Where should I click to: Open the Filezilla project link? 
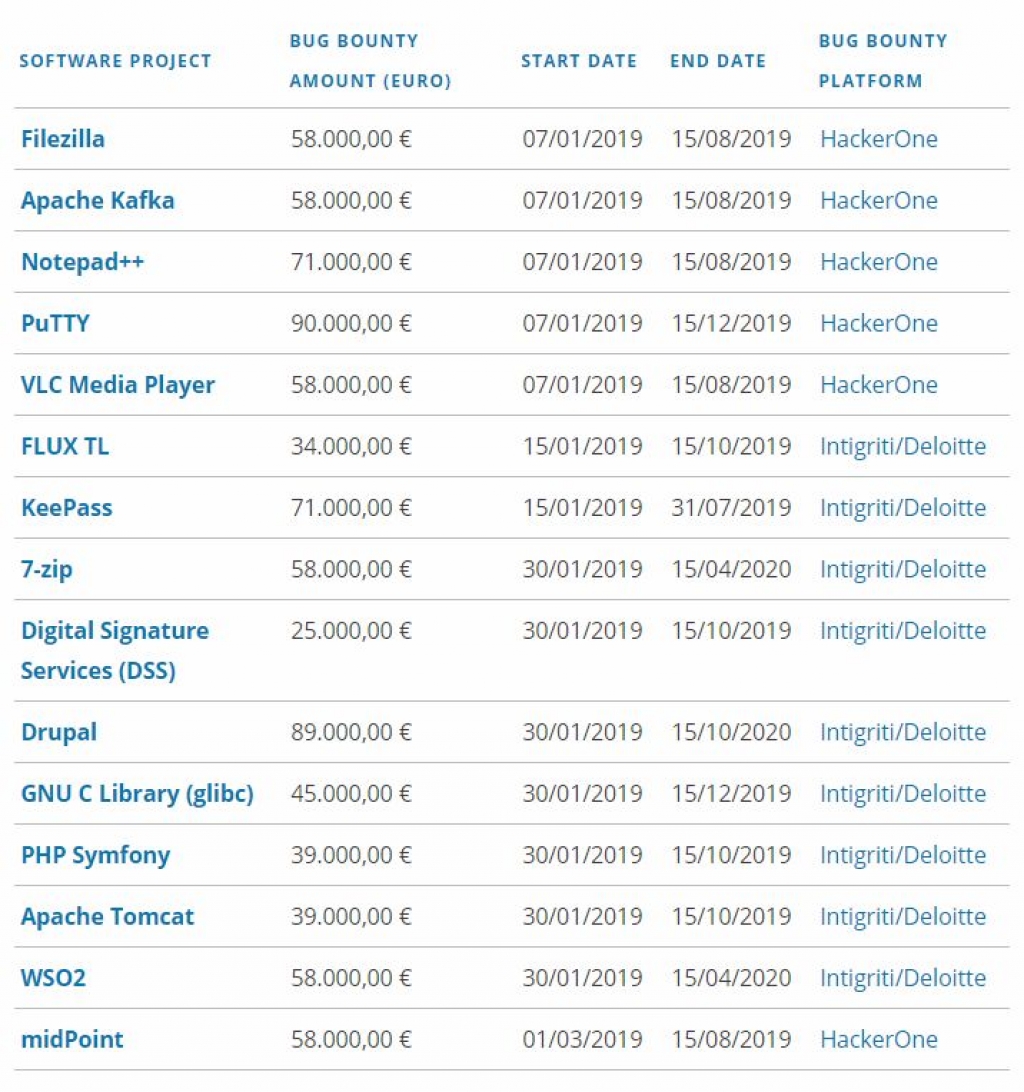63,139
